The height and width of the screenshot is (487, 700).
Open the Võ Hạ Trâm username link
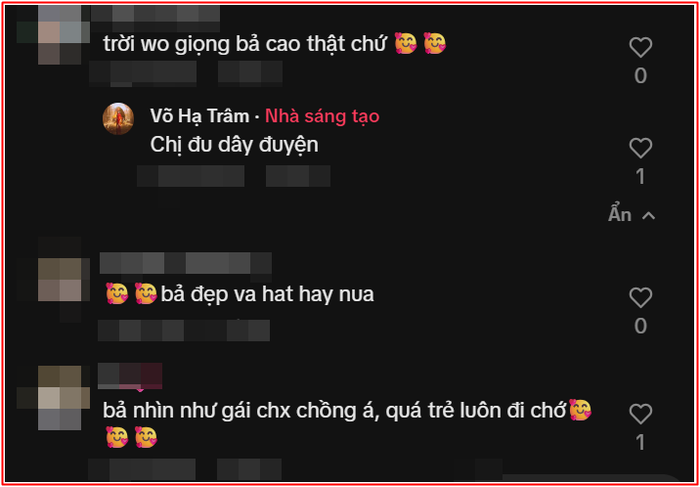[200, 117]
